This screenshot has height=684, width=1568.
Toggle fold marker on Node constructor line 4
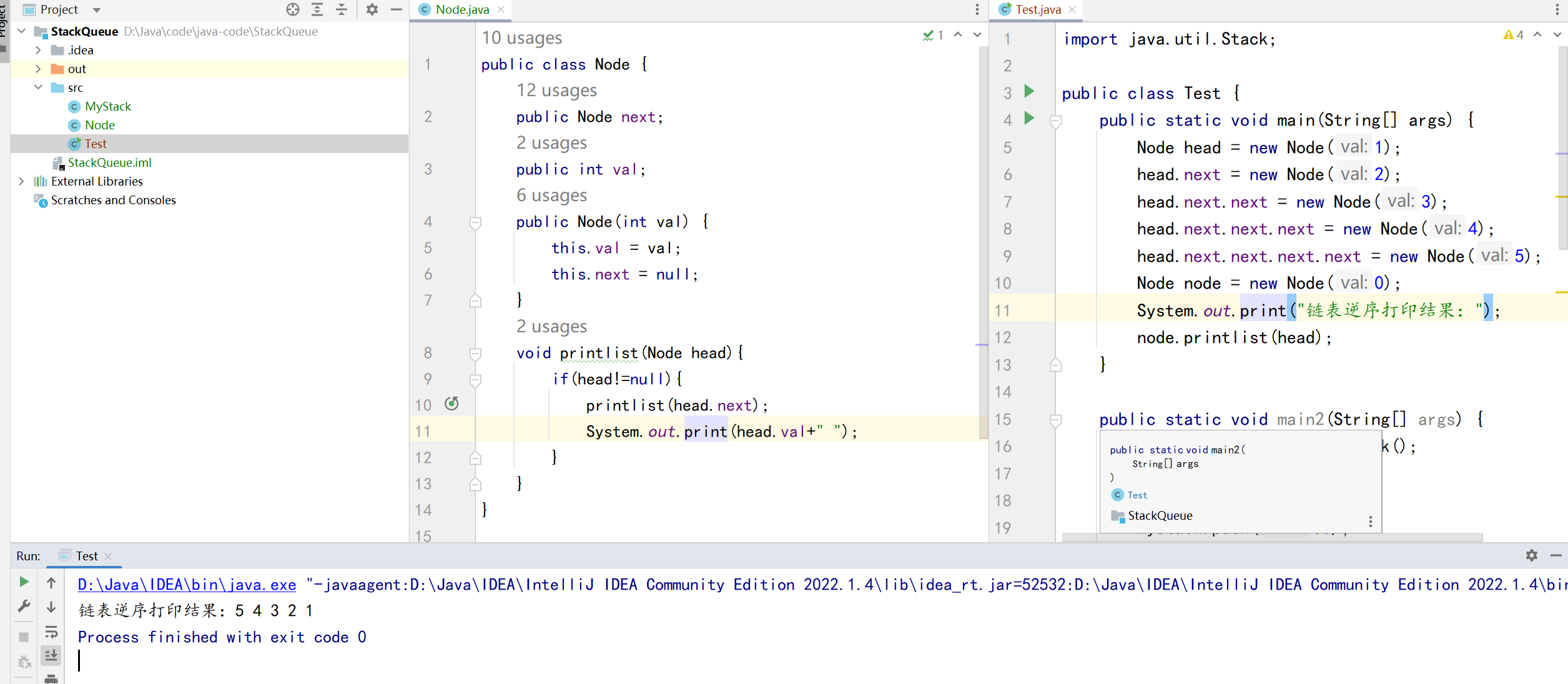tap(475, 222)
